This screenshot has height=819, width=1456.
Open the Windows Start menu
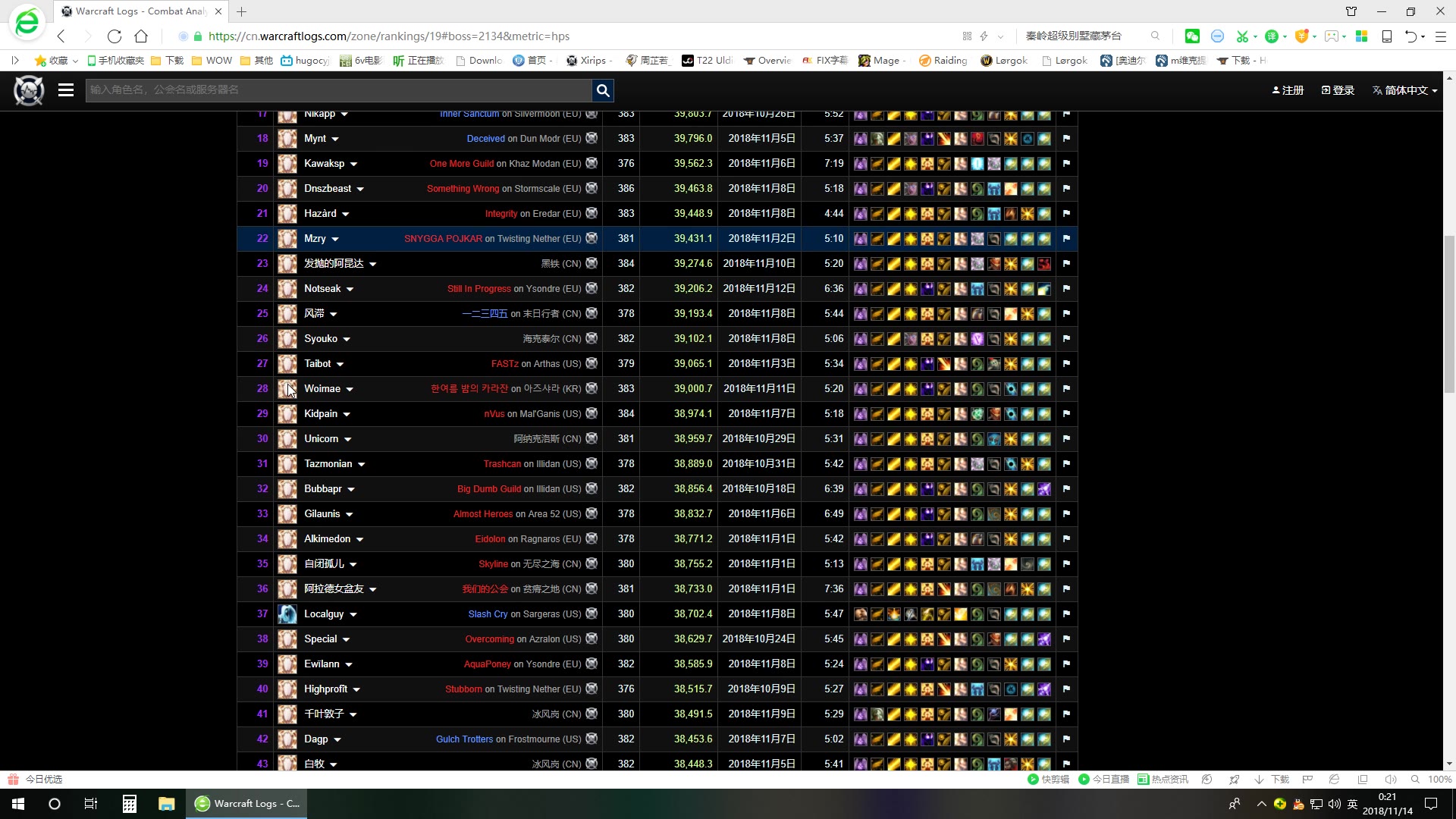18,804
